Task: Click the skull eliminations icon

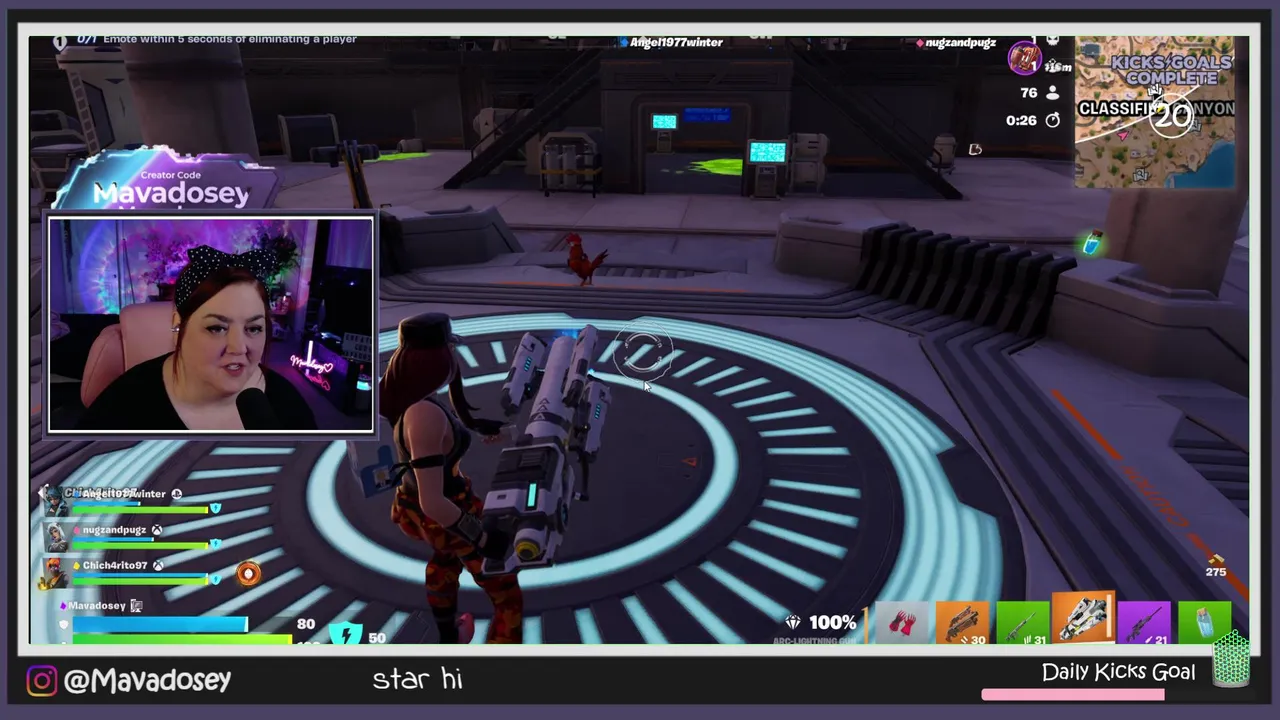Action: 1052,41
